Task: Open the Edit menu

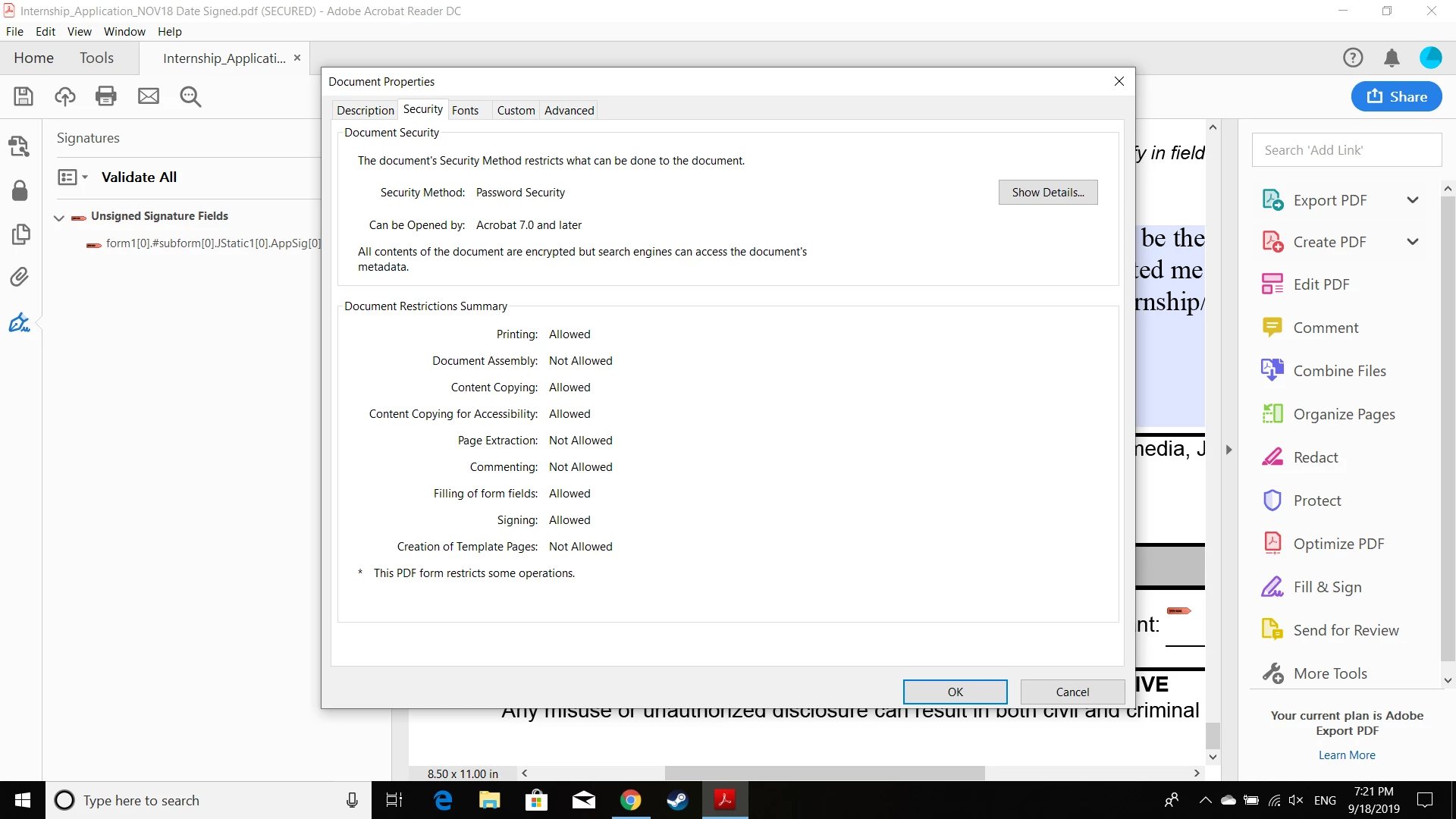Action: (45, 31)
